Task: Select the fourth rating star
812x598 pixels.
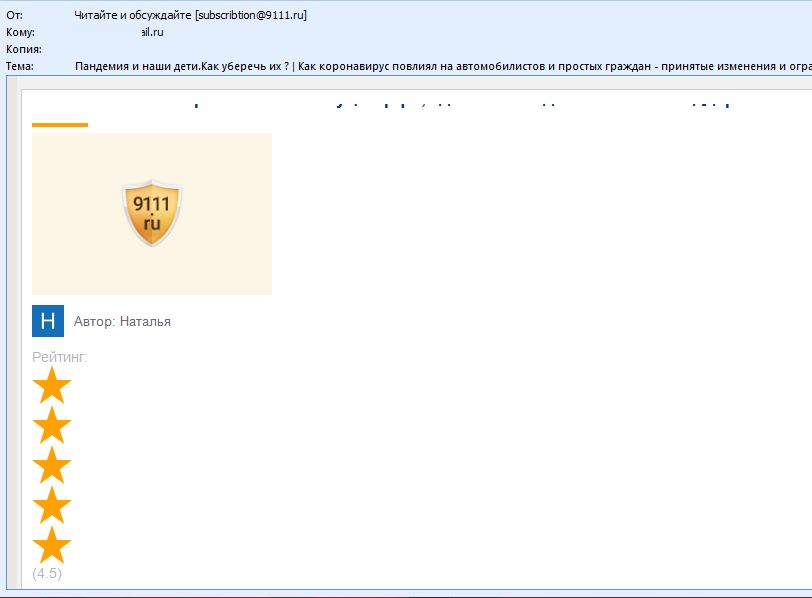Action: pos(52,505)
